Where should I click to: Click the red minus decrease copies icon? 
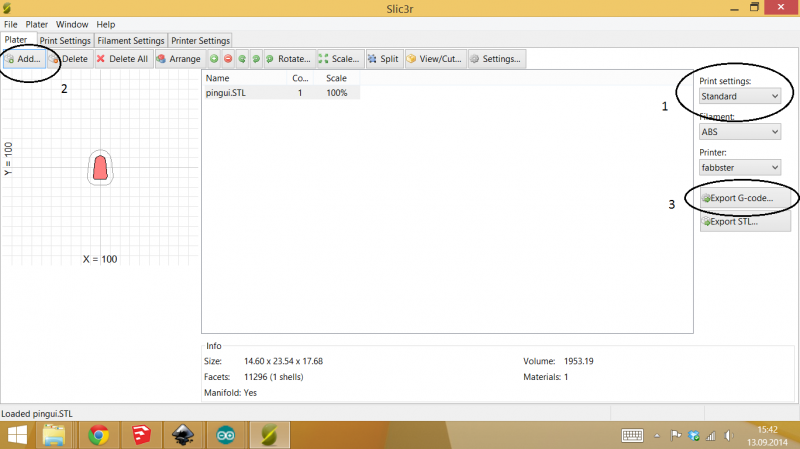228,59
